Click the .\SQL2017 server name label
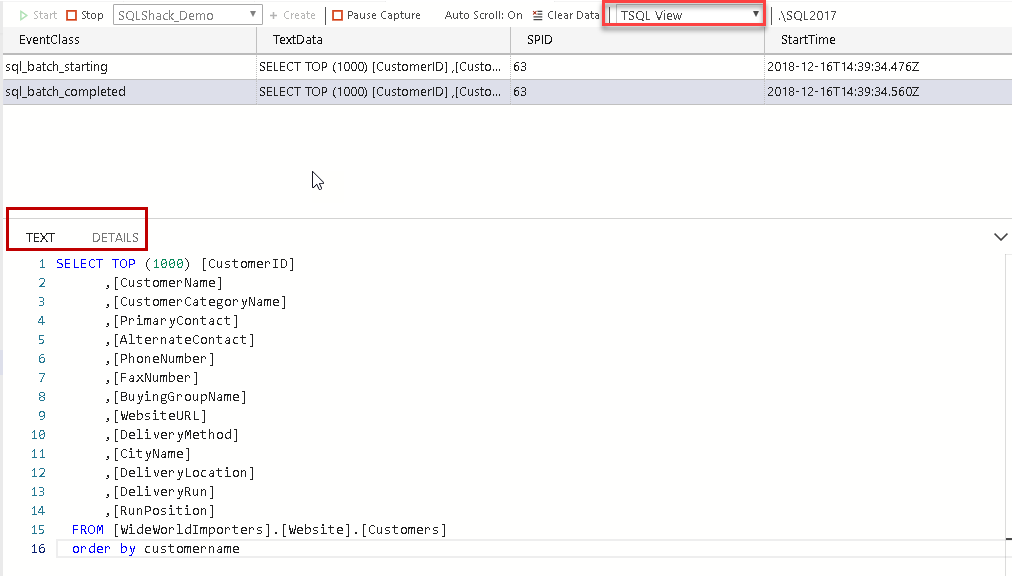The image size is (1012, 576). tap(807, 15)
